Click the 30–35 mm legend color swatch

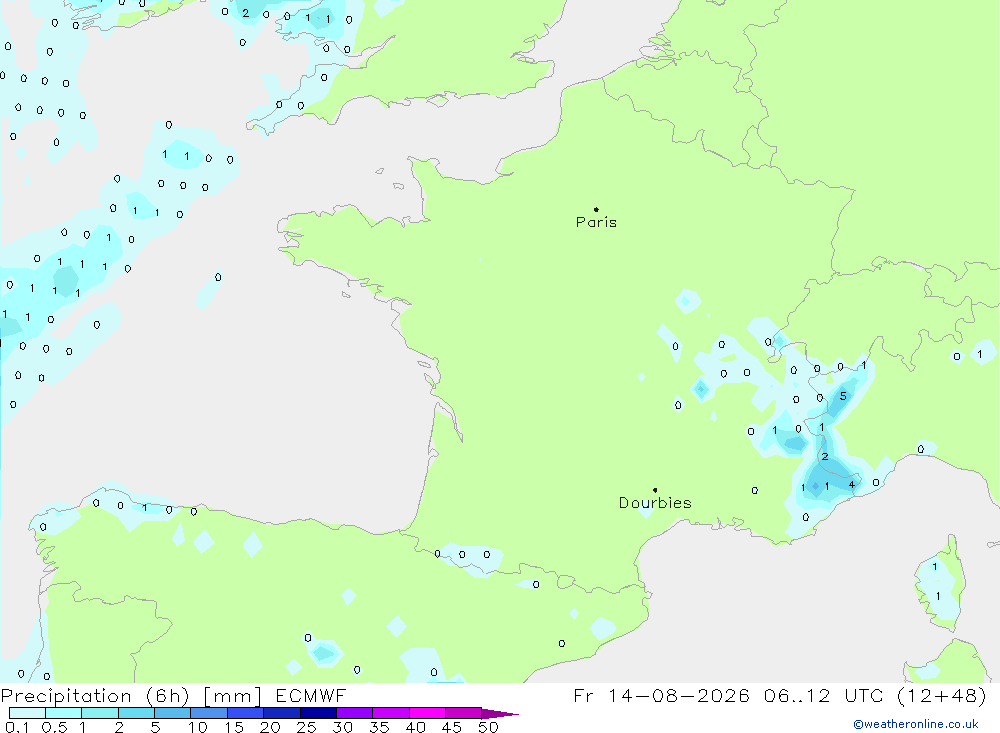tap(355, 713)
